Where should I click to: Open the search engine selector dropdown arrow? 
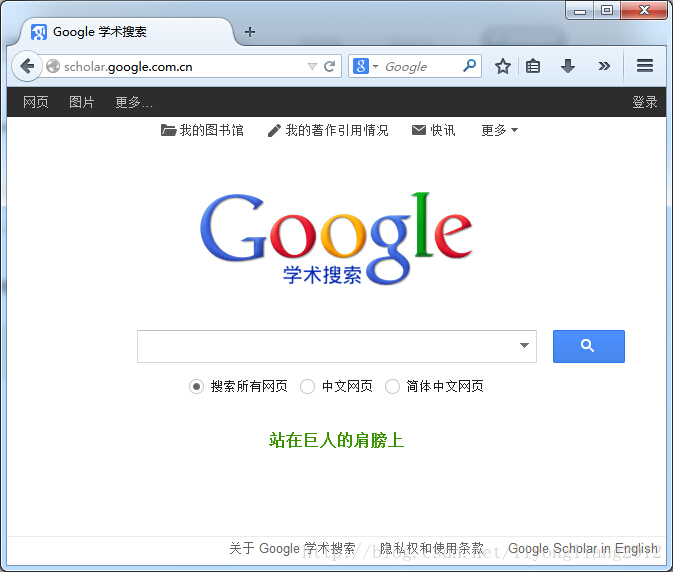pyautogui.click(x=376, y=67)
